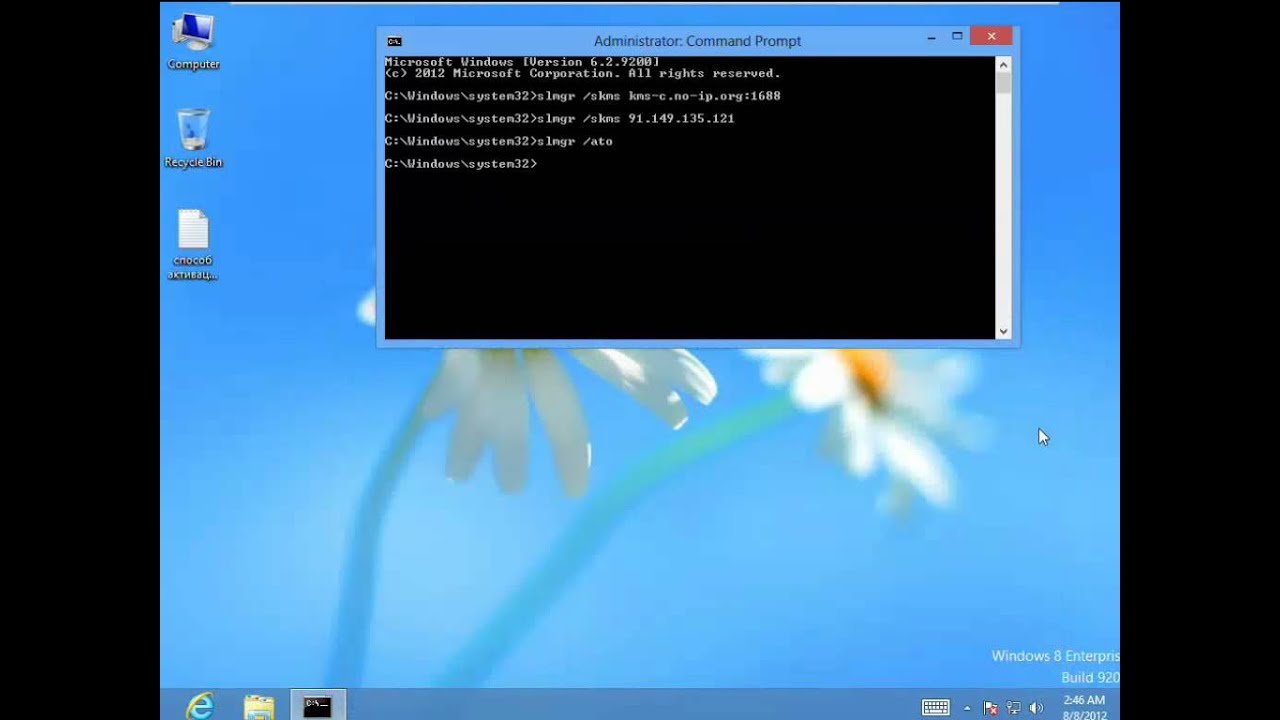Viewport: 1280px width, 720px height.
Task: Open Internet Explorer from the taskbar
Action: coord(200,706)
